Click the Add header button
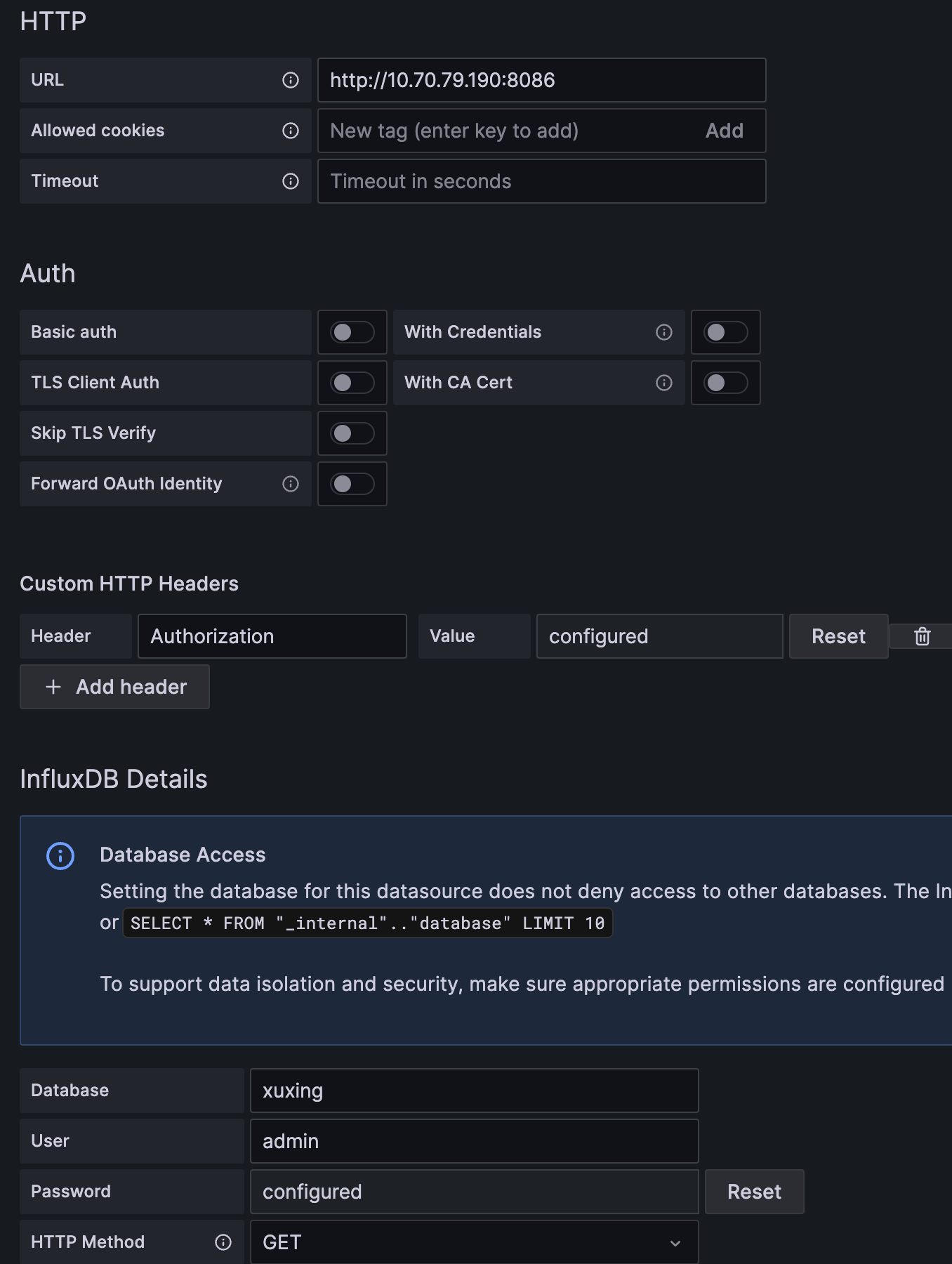952x1264 pixels. pos(115,687)
